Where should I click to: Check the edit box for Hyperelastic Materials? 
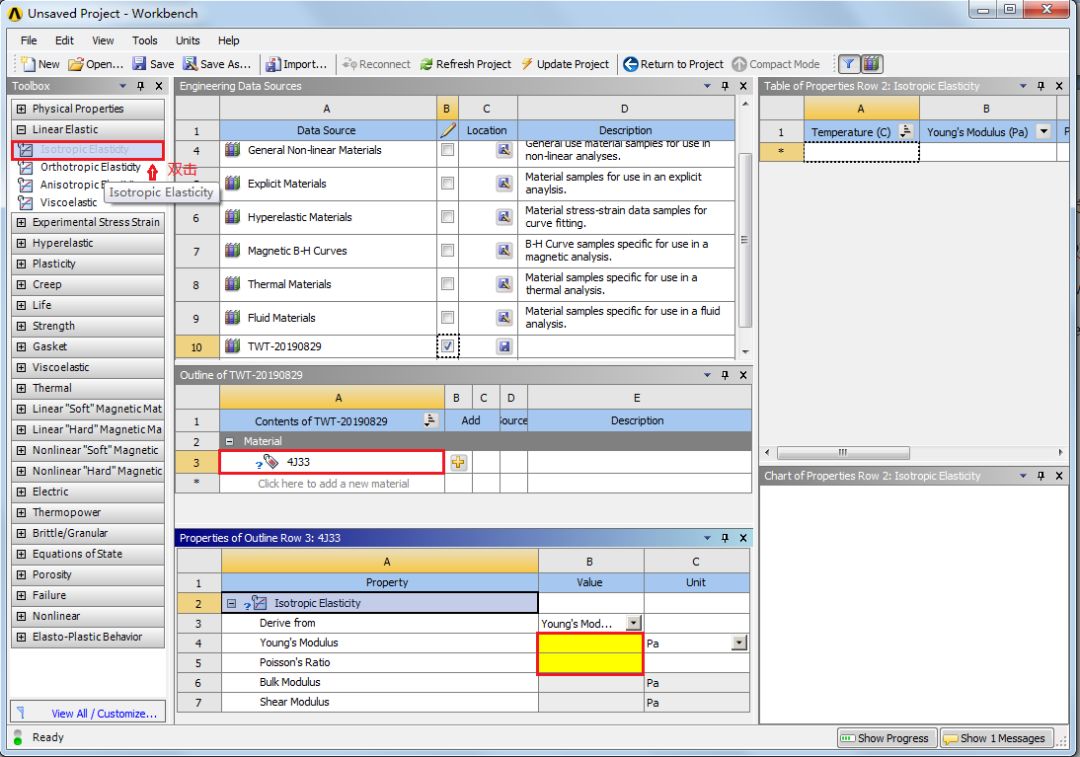tap(448, 217)
